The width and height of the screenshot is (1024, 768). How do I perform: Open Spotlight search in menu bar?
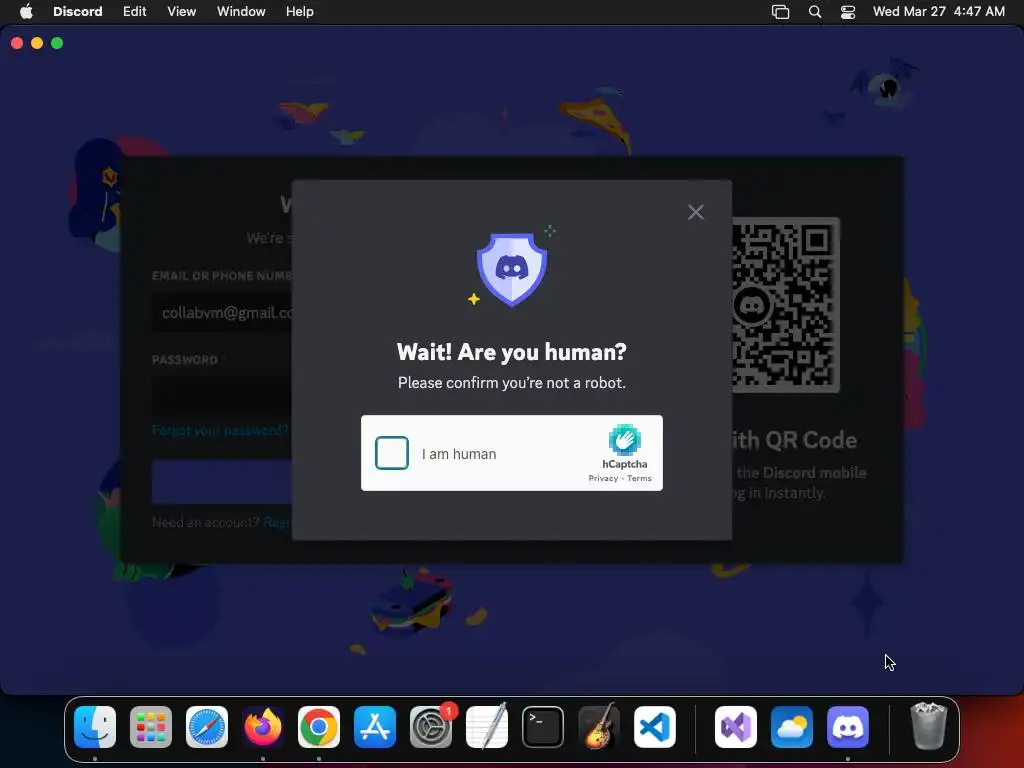[815, 12]
